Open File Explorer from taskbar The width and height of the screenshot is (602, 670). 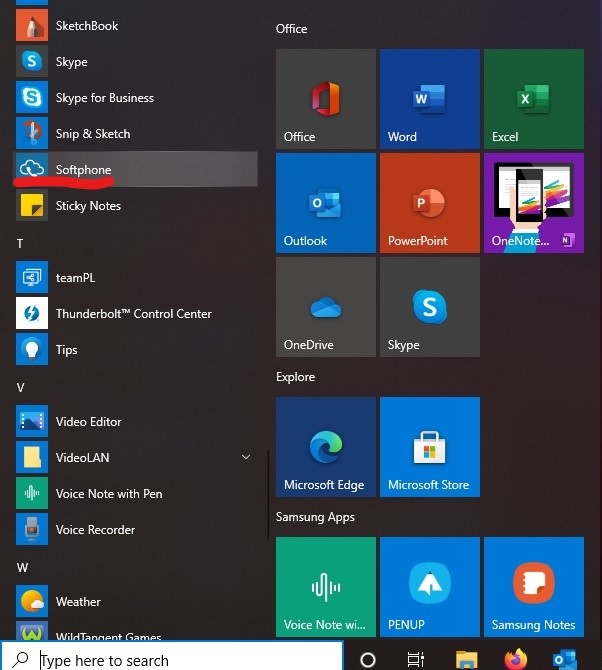[x=466, y=660]
